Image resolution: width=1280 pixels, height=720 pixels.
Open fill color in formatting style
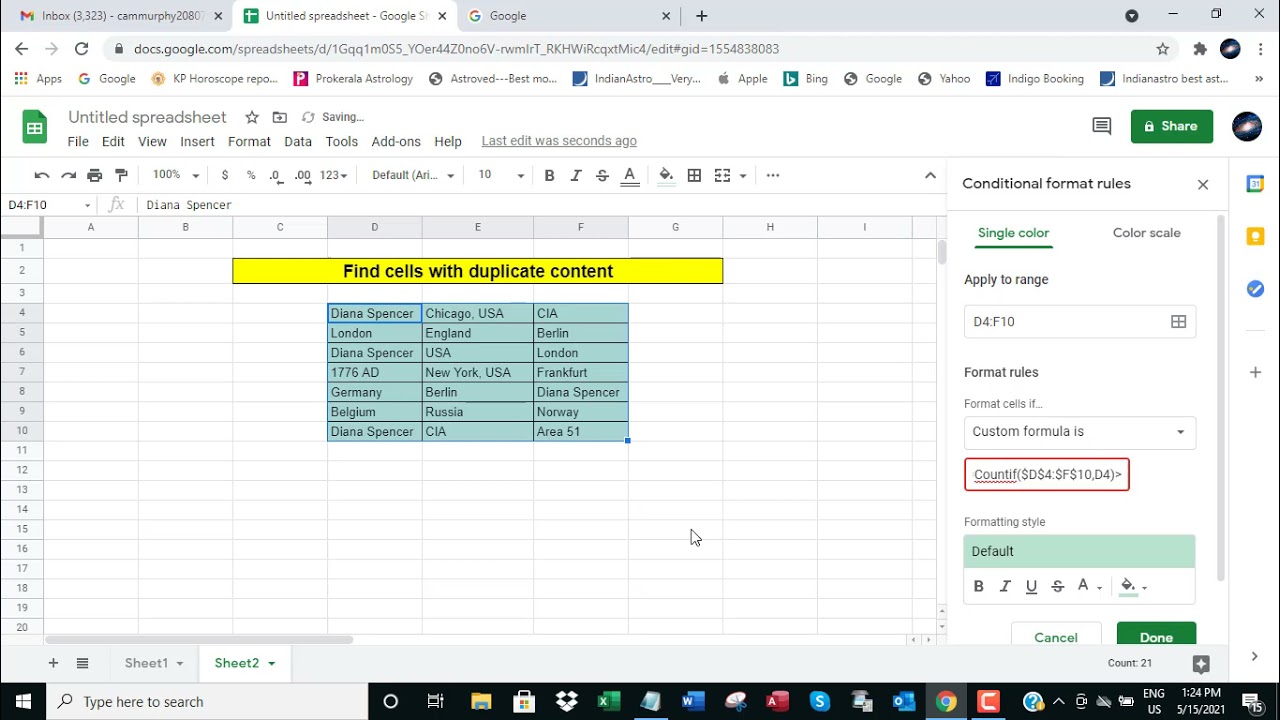pos(1133,587)
